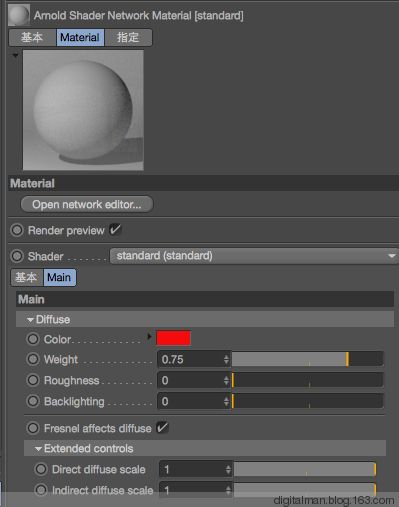399x507 pixels.
Task: Click the Roughness slider track
Action: (307, 380)
